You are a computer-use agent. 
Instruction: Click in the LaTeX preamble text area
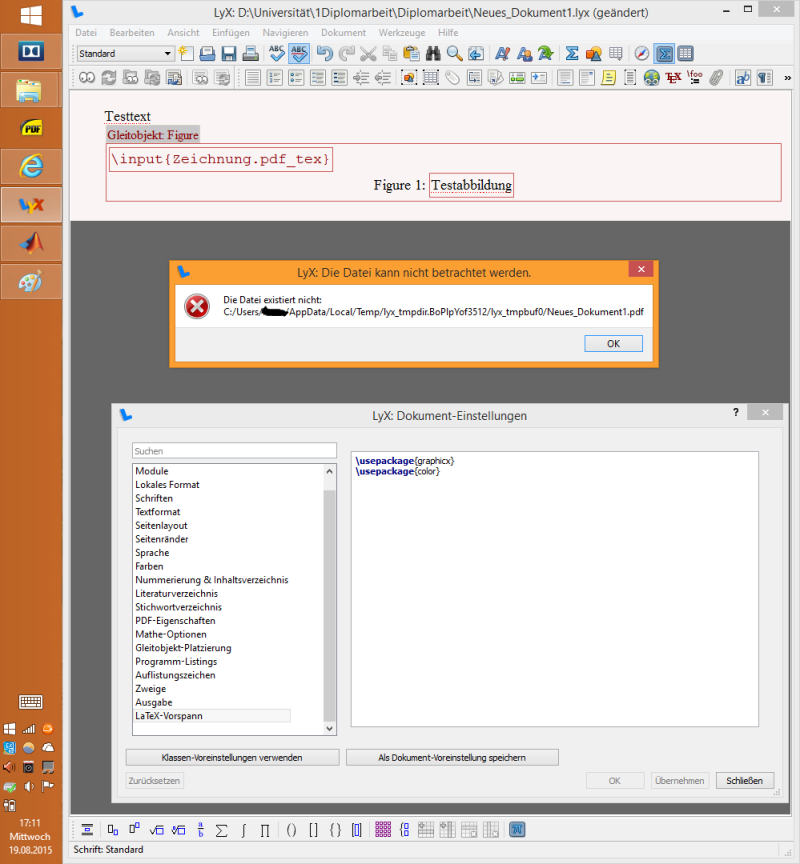coord(554,589)
